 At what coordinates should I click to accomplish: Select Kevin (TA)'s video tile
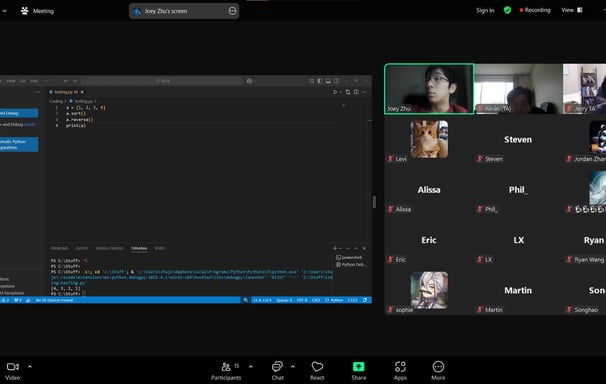click(518, 89)
